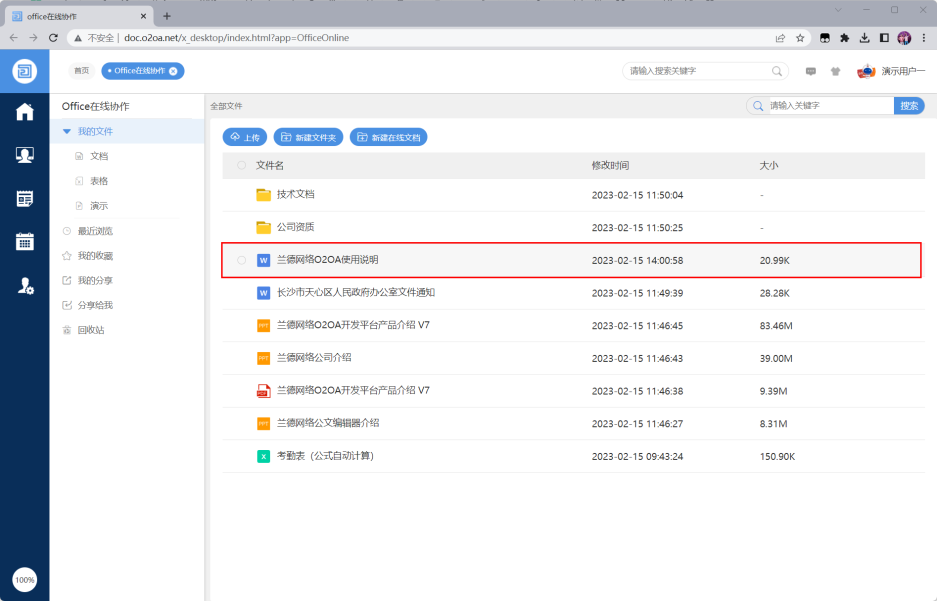This screenshot has height=601, width=937.
Task: Click the 新建在线文档 button
Action: pos(388,137)
